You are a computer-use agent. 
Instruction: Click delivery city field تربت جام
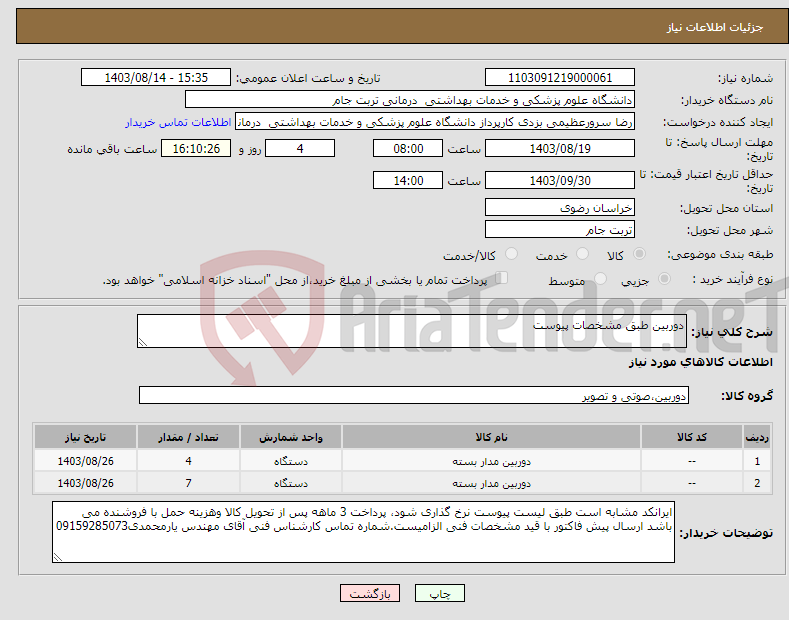(560, 229)
